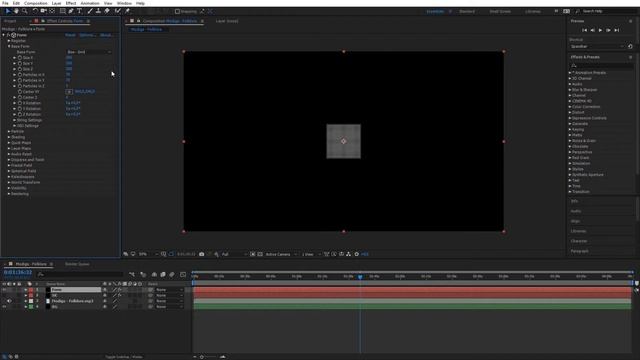Click About link for Form effect

pos(106,35)
